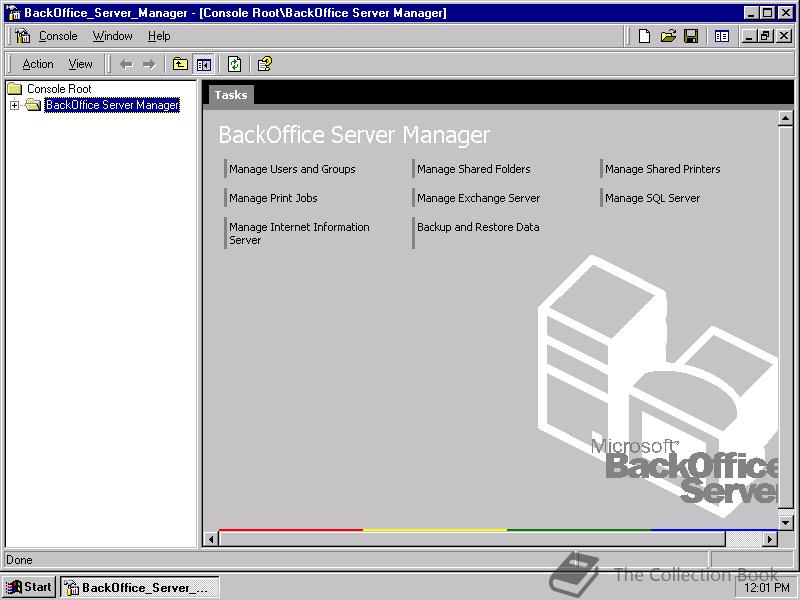The width and height of the screenshot is (800, 600).
Task: Open Manage SQL Server task
Action: 652,198
